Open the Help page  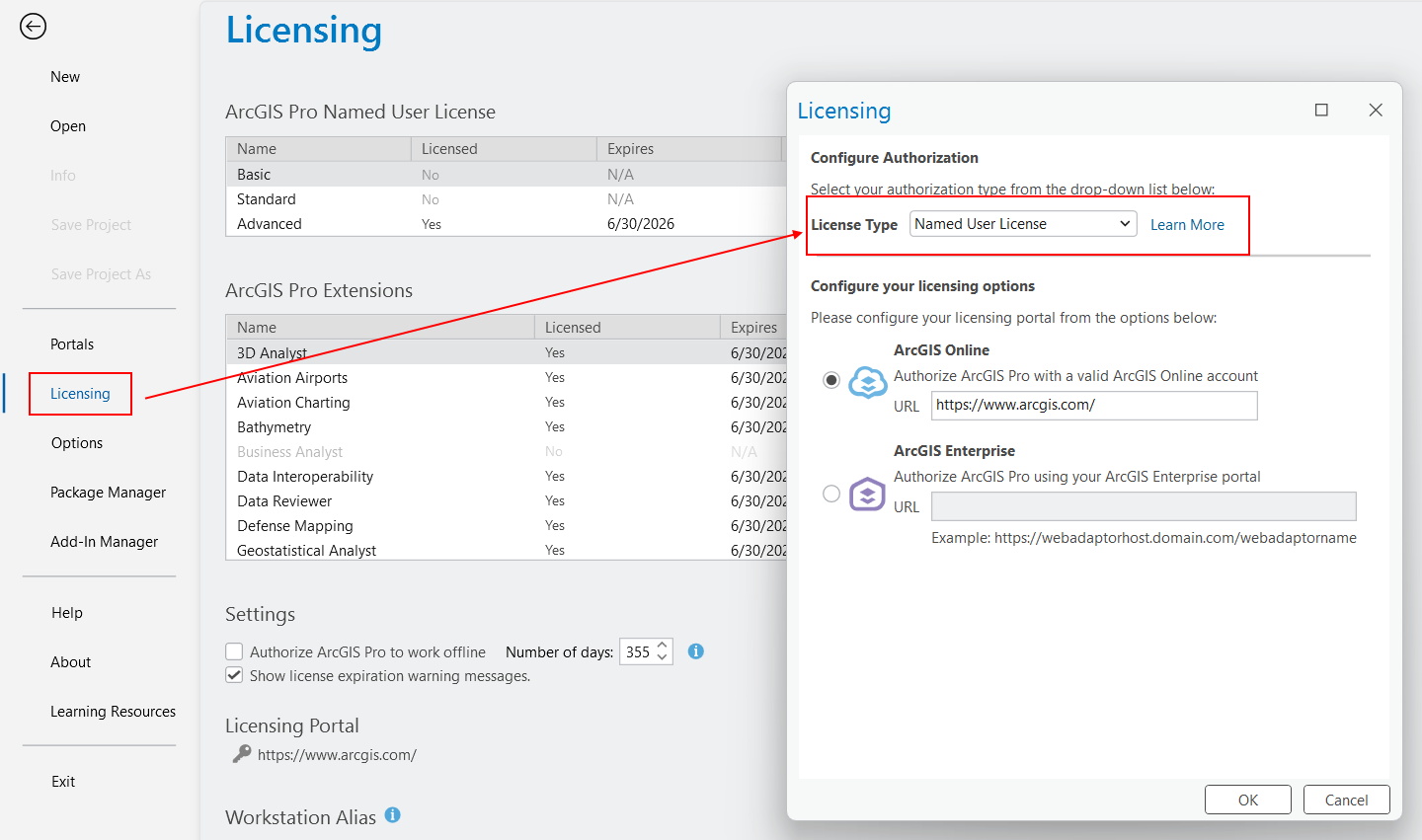67,613
